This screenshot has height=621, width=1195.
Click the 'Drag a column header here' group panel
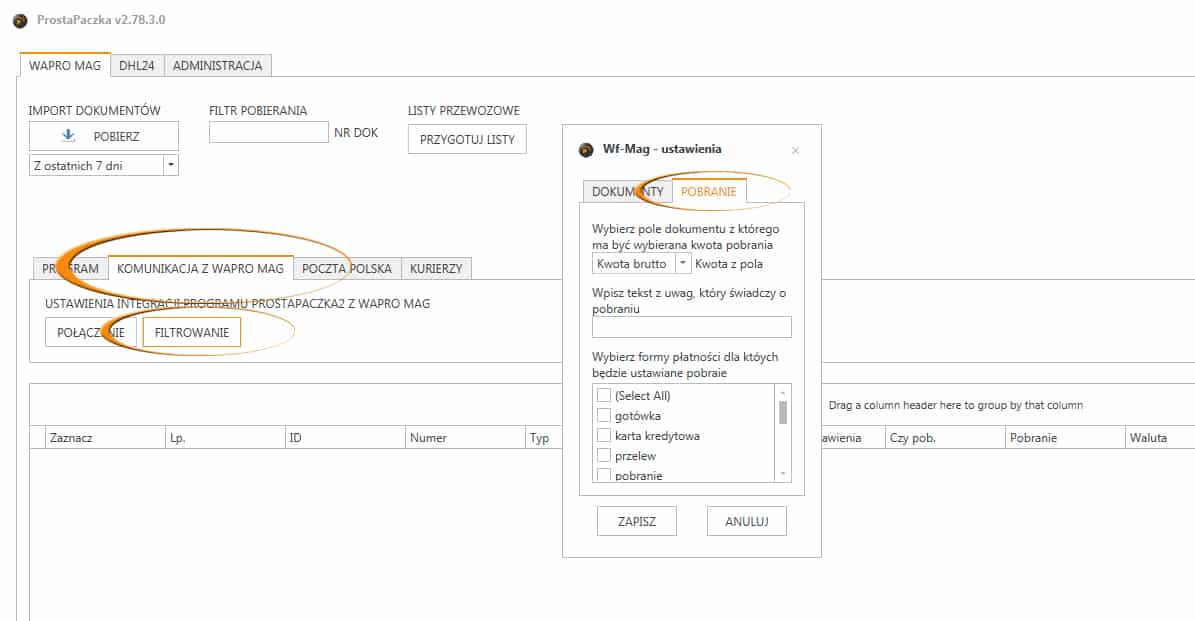[956, 405]
